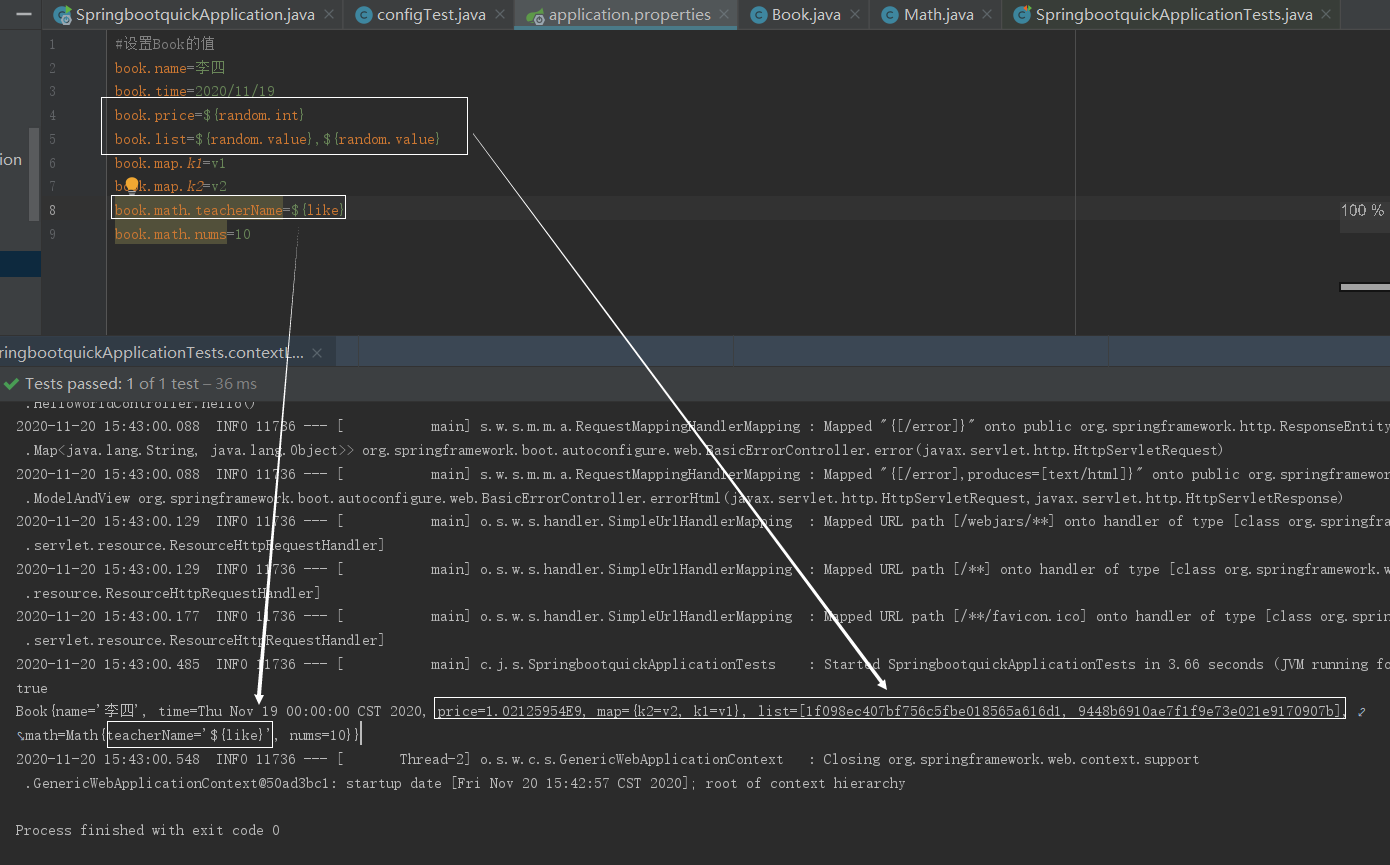This screenshot has width=1390, height=865.
Task: Click the book.math.nums=10 line
Action: (x=183, y=234)
